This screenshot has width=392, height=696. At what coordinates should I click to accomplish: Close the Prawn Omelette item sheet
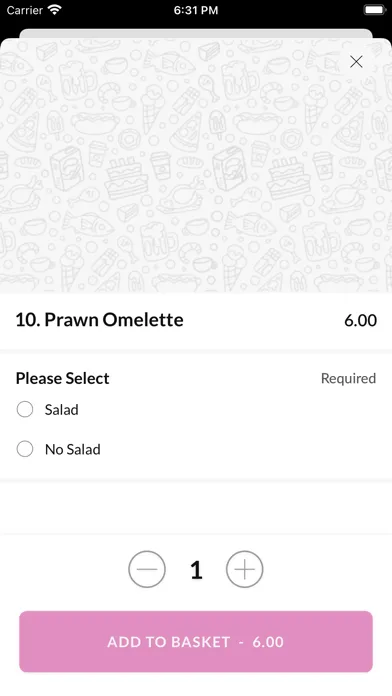[x=356, y=62]
